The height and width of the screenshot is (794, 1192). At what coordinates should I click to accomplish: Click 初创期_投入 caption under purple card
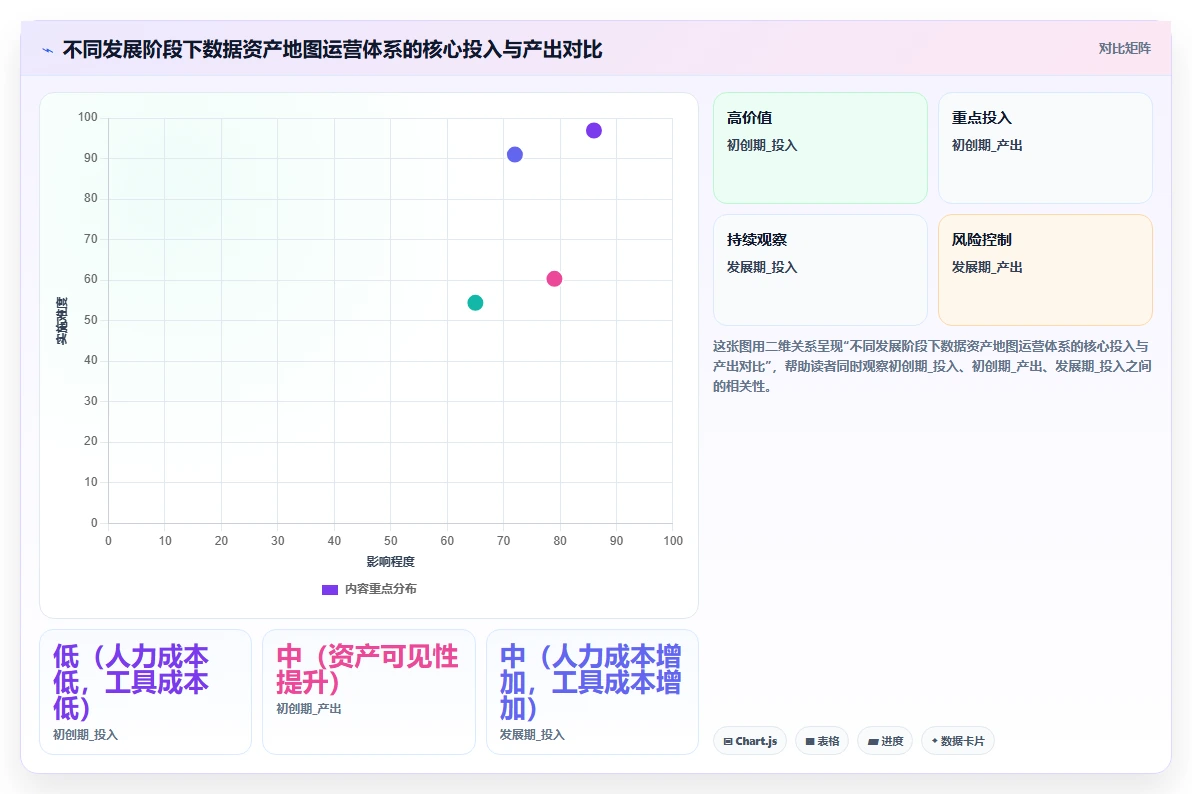(x=85, y=735)
